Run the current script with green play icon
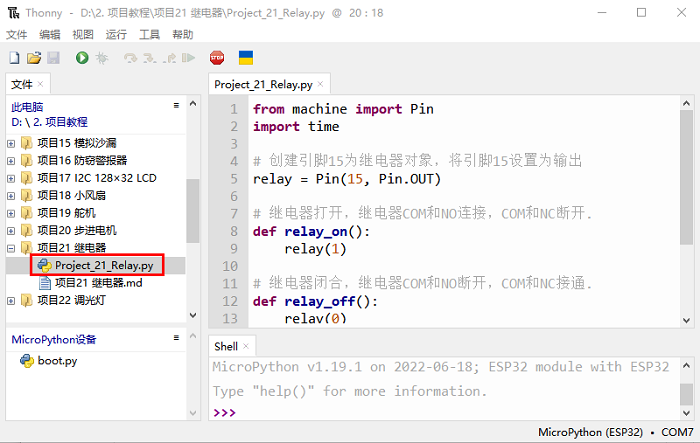Screen dimensions: 700x443 tap(82, 59)
